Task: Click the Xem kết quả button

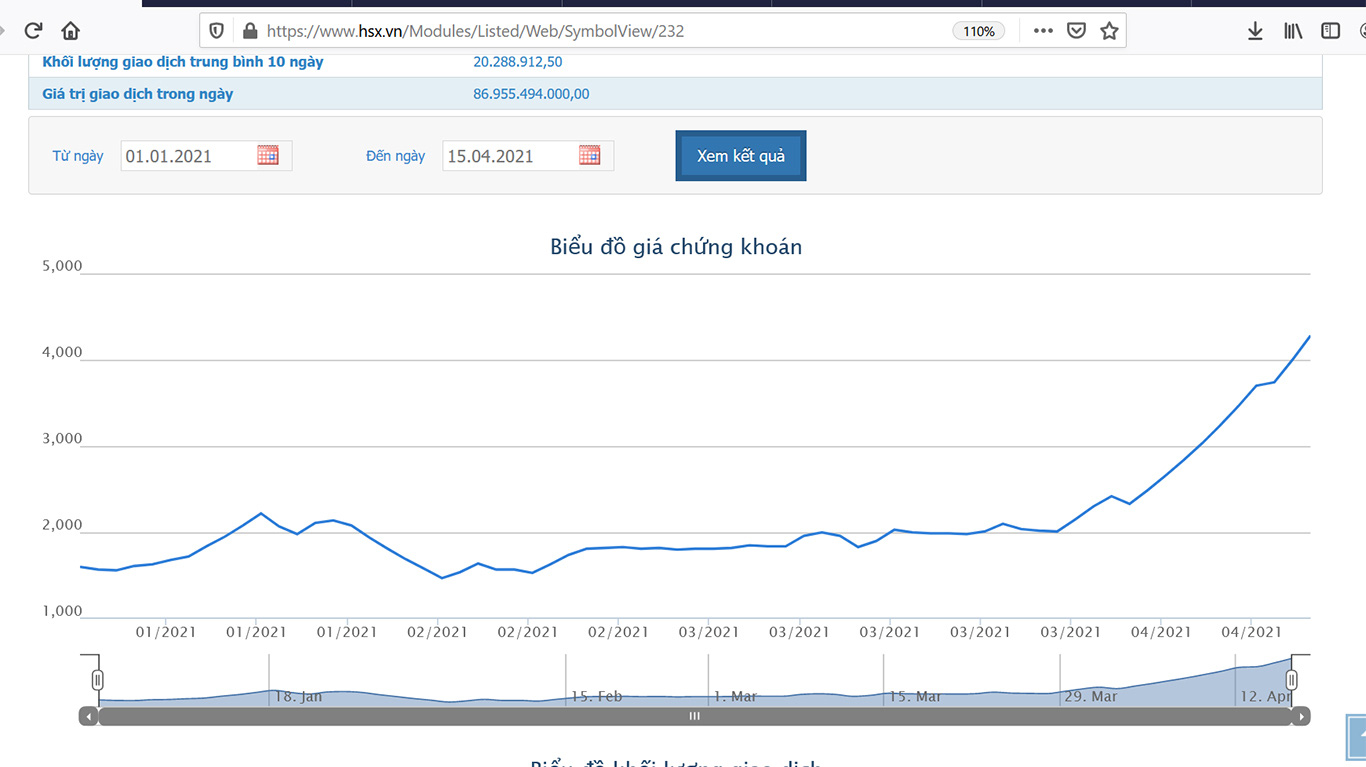Action: tap(741, 156)
